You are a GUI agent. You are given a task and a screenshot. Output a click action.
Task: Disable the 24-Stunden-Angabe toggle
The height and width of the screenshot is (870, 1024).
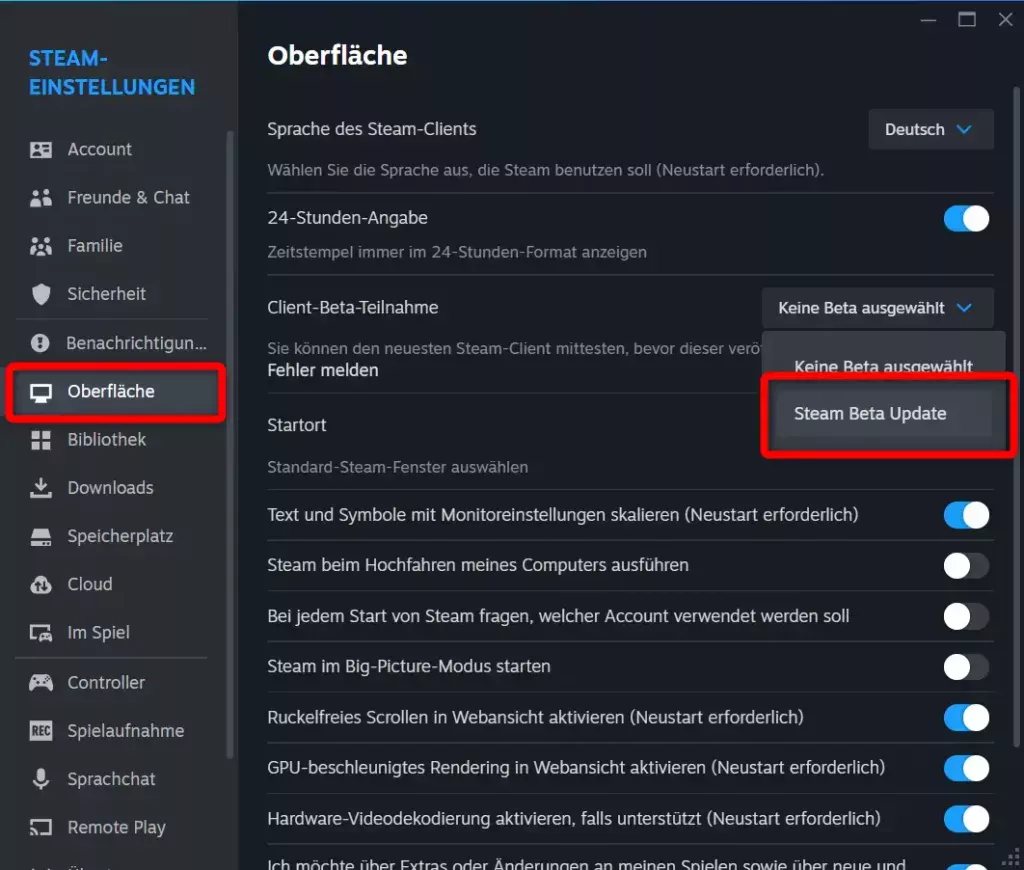pos(966,219)
